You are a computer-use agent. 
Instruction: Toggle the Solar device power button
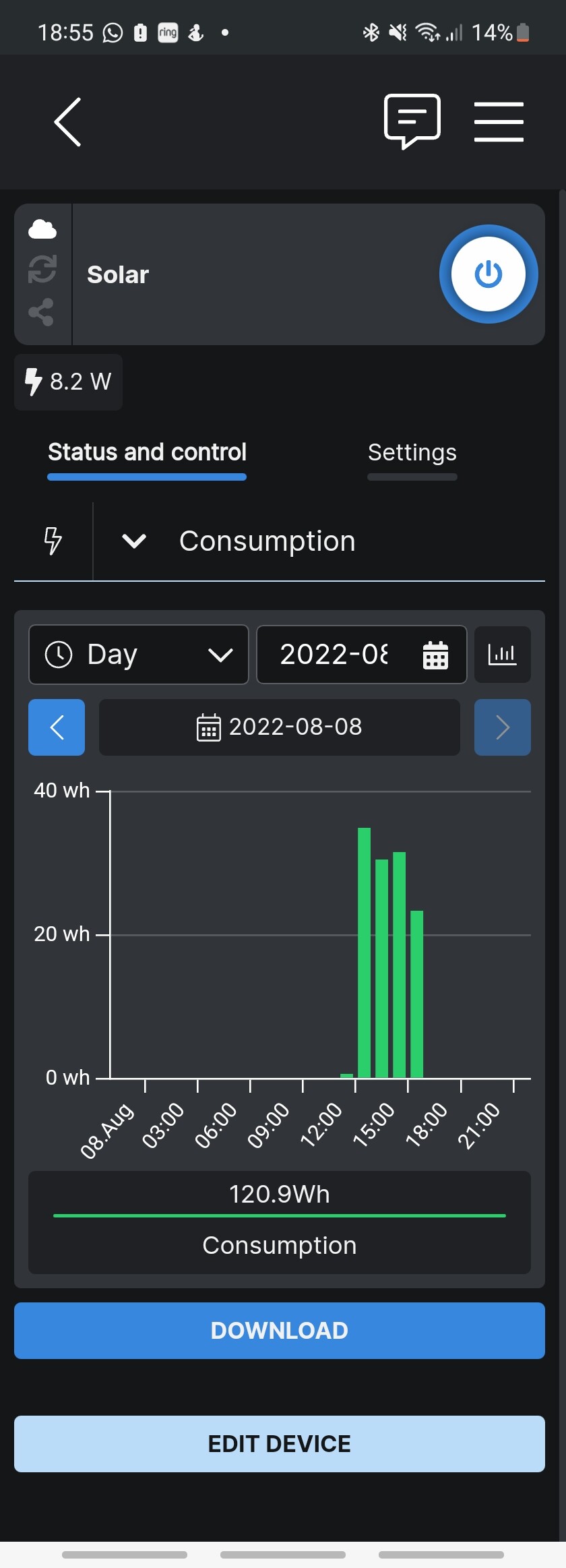pyautogui.click(x=489, y=274)
